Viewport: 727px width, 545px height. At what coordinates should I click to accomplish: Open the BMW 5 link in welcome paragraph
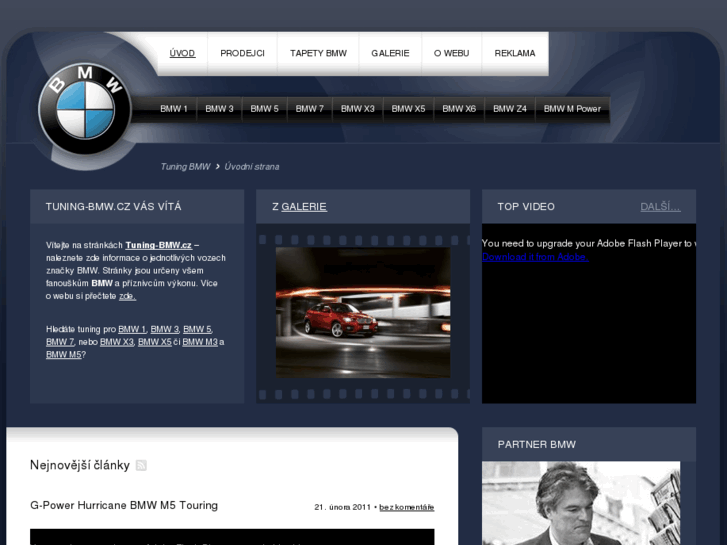tap(197, 329)
